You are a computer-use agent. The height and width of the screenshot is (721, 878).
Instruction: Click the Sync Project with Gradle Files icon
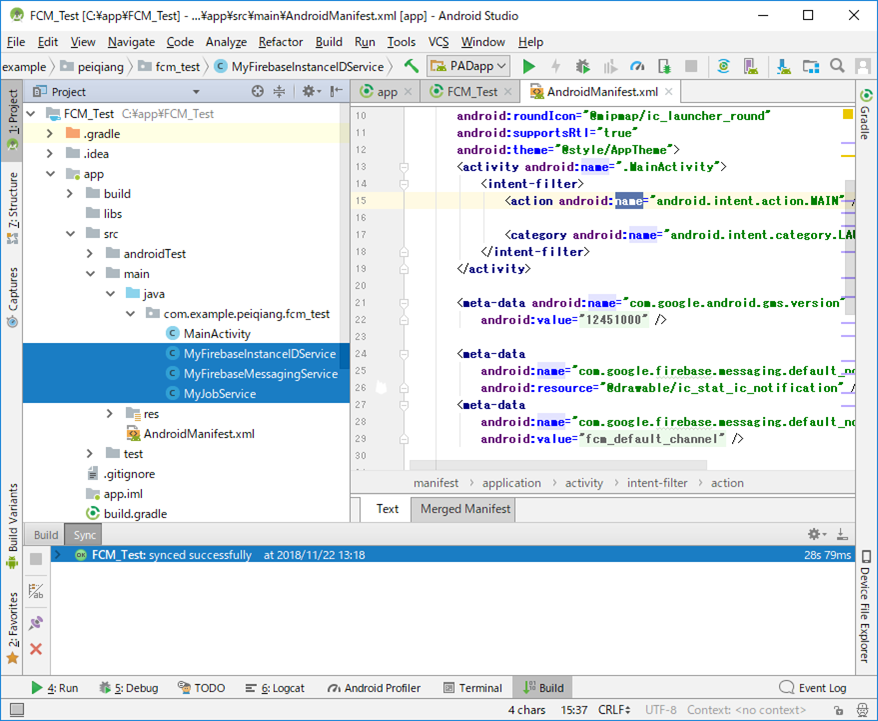tap(723, 66)
